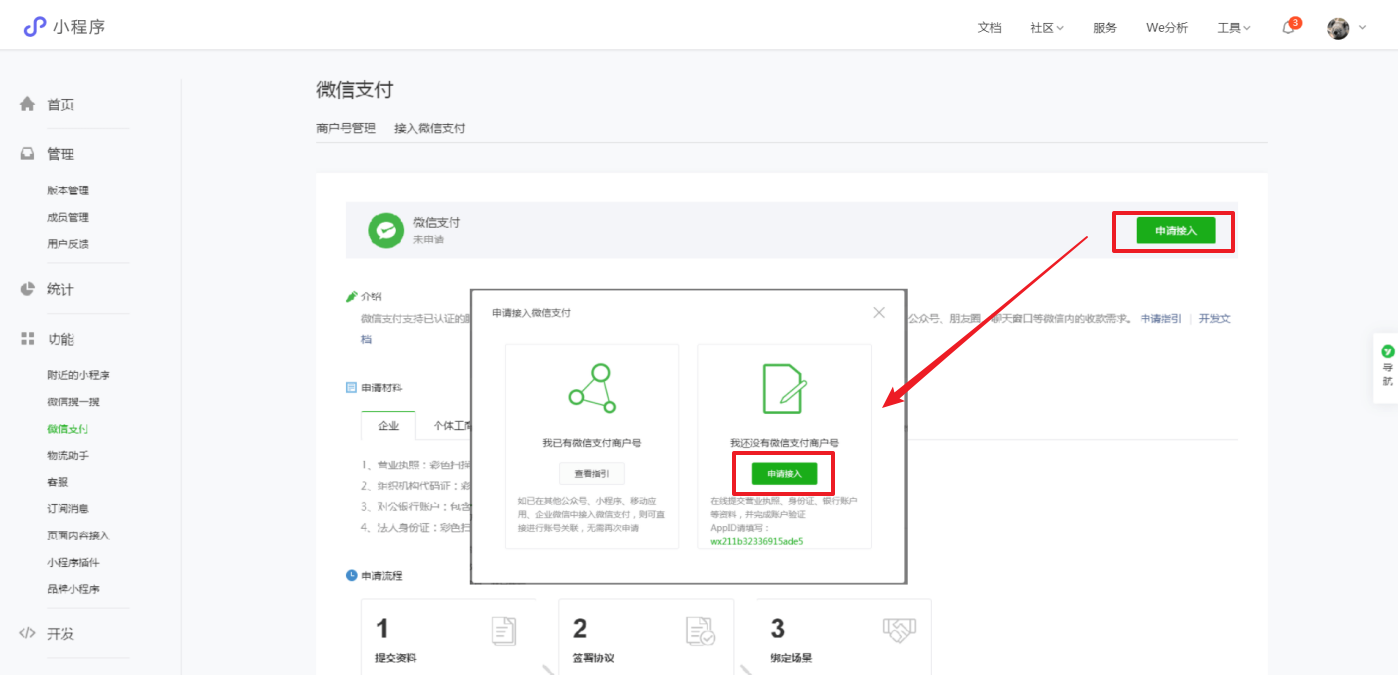Click the 小程序 logo icon
Image resolution: width=1398 pixels, height=675 pixels.
tap(35, 27)
